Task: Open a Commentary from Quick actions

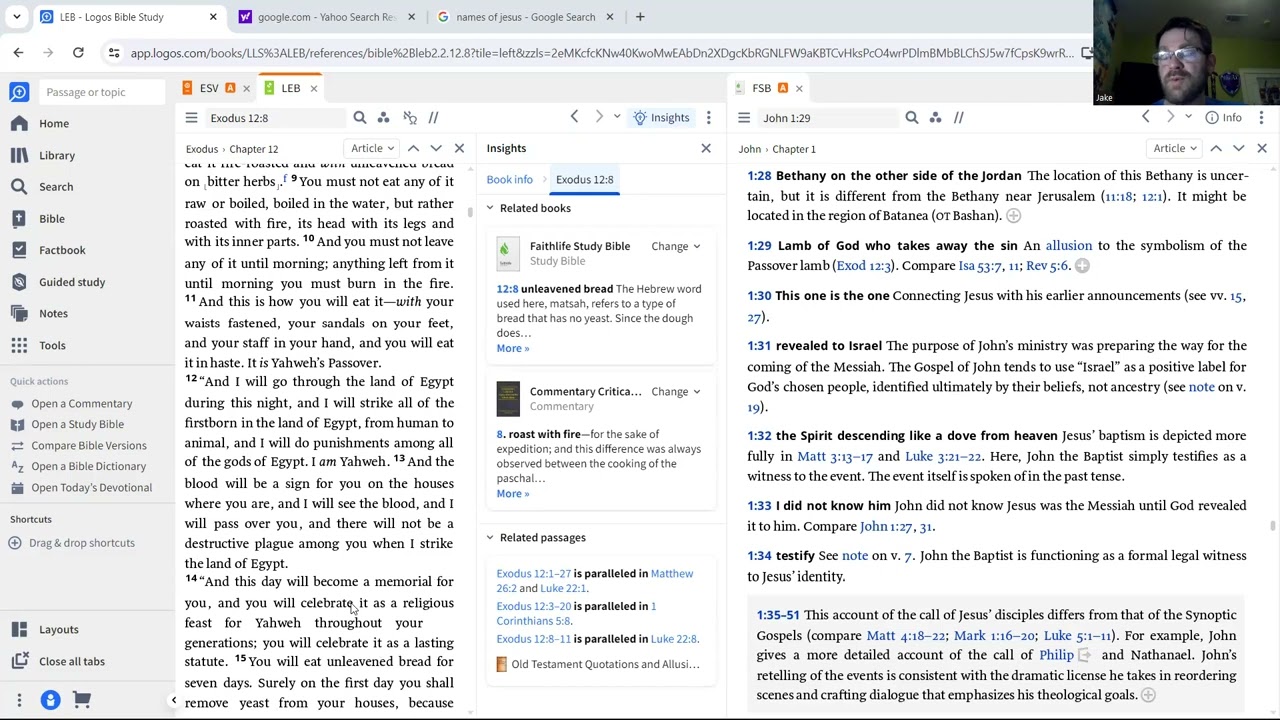Action: (x=81, y=404)
